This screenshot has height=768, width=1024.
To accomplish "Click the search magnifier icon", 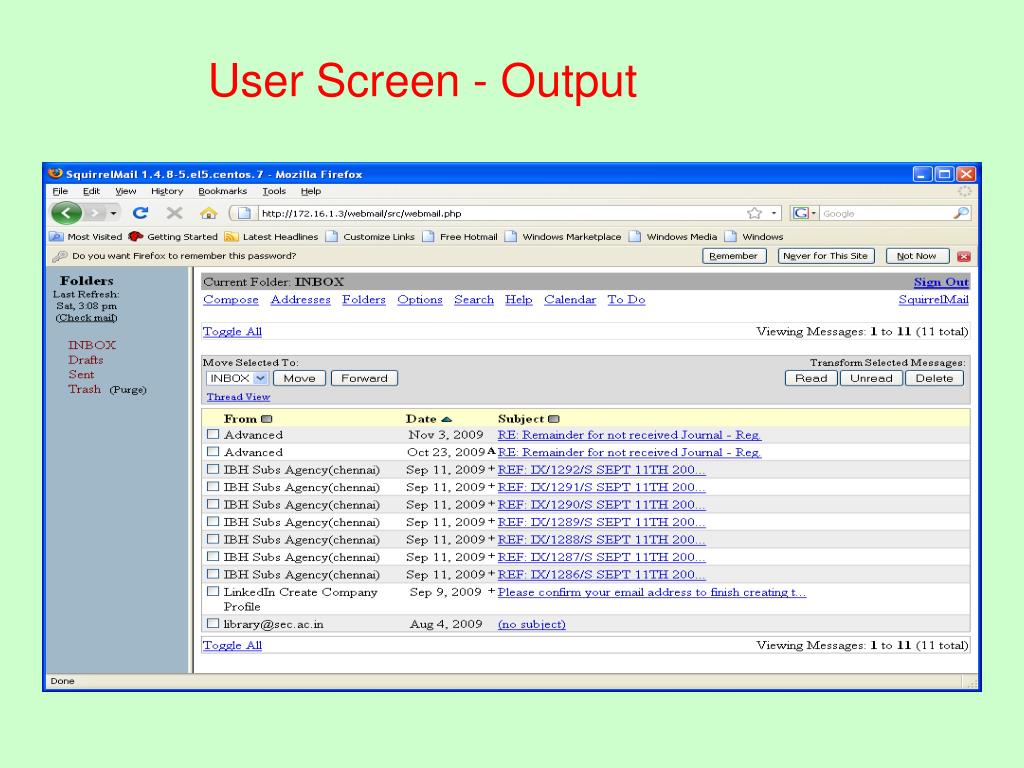I will click(961, 213).
